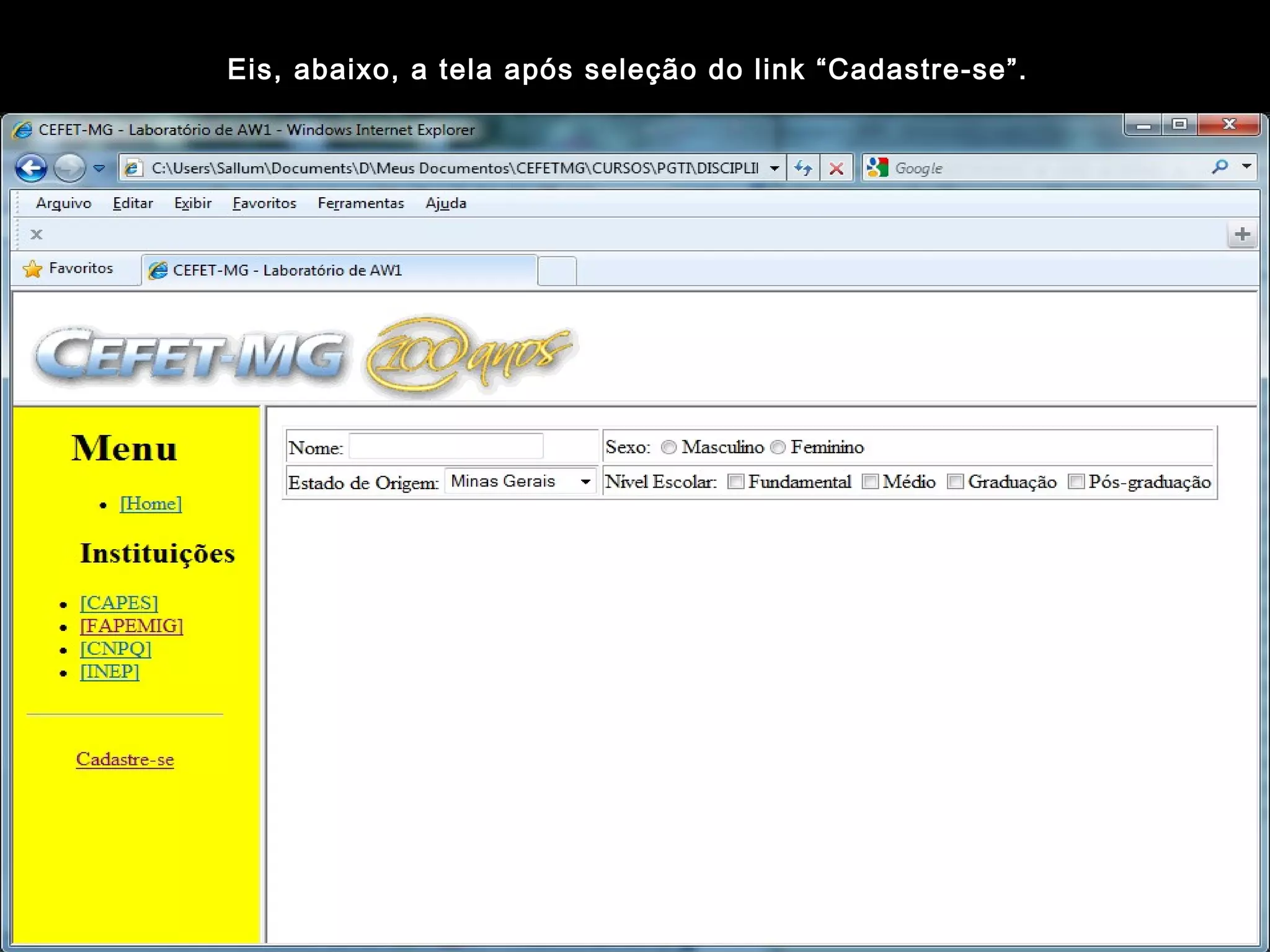This screenshot has width=1270, height=952.
Task: Close the toolbar with small X icon
Action: pos(37,234)
